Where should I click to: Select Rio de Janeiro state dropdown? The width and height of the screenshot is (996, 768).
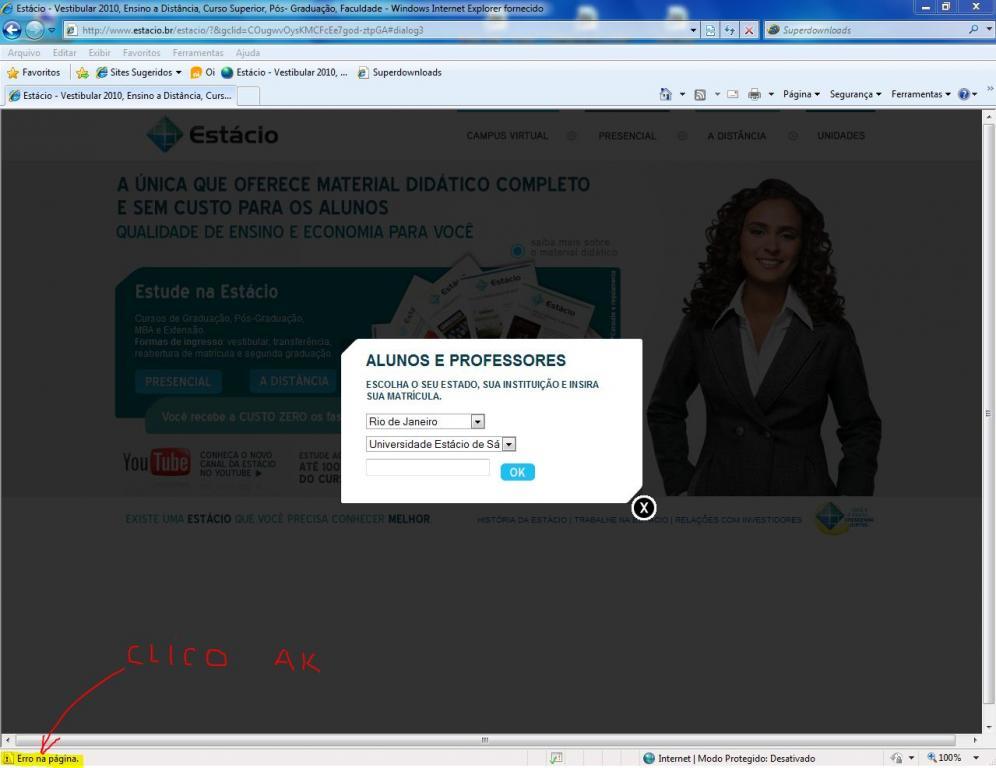tap(425, 421)
